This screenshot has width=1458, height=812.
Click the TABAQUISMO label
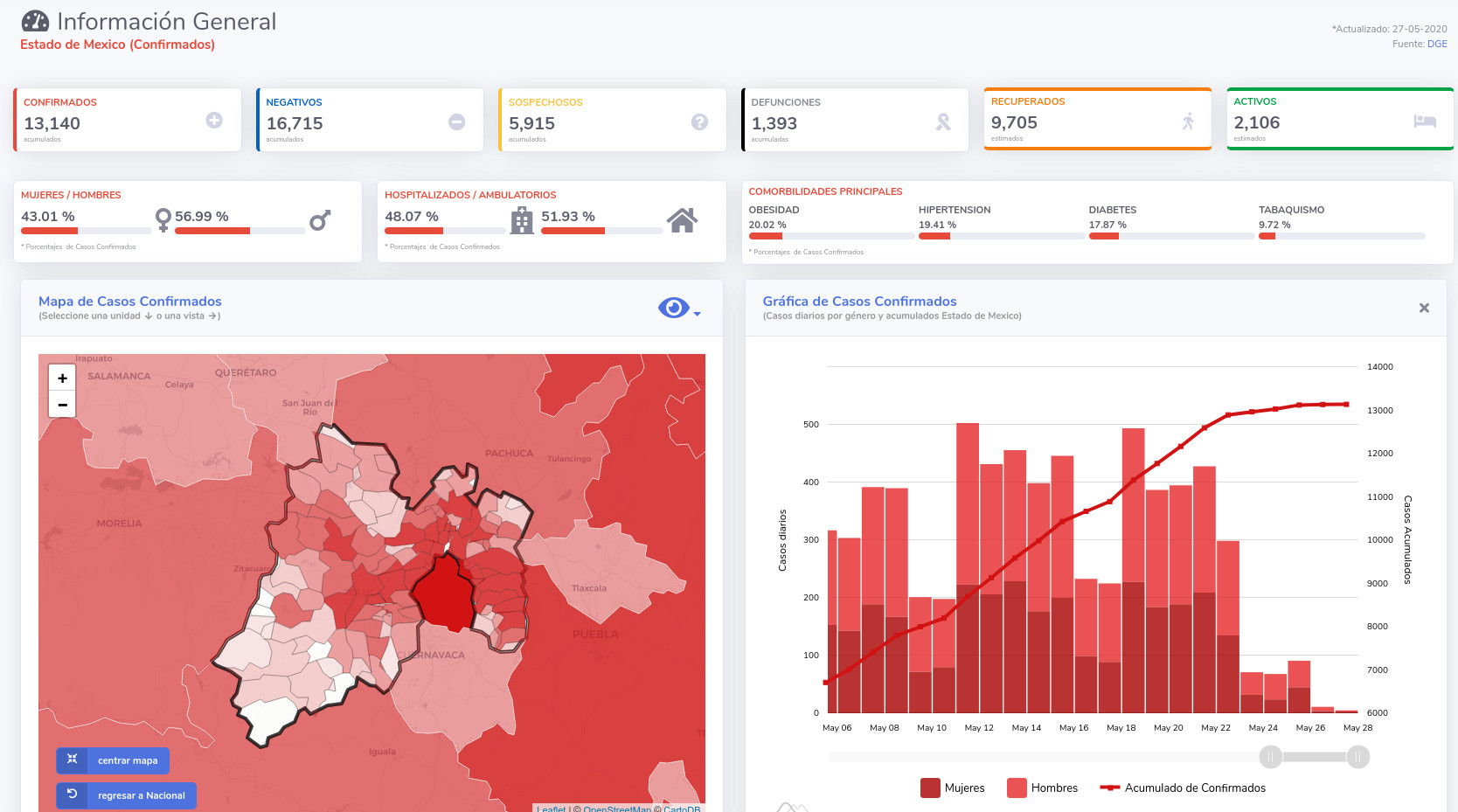1291,210
